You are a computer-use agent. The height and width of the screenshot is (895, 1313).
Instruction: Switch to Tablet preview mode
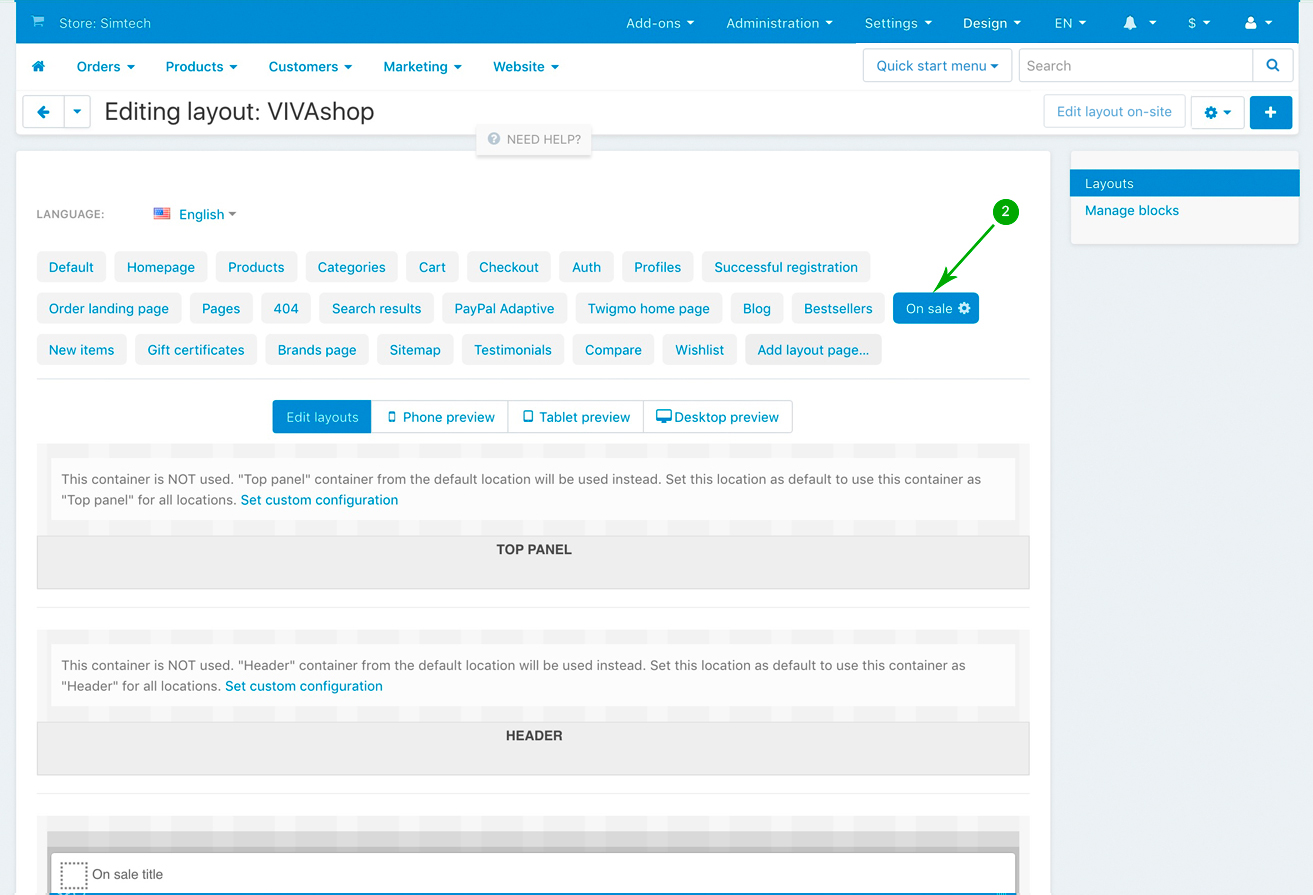pyautogui.click(x=576, y=417)
